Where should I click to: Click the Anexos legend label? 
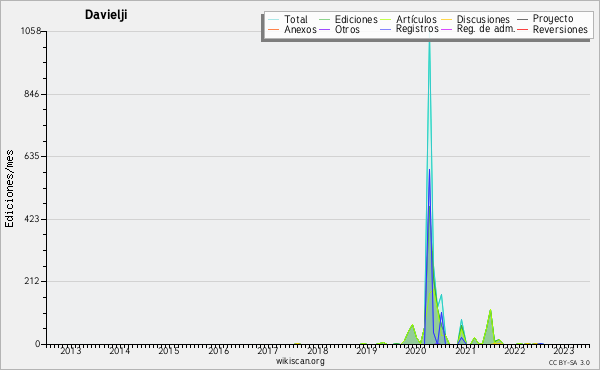pyautogui.click(x=300, y=29)
